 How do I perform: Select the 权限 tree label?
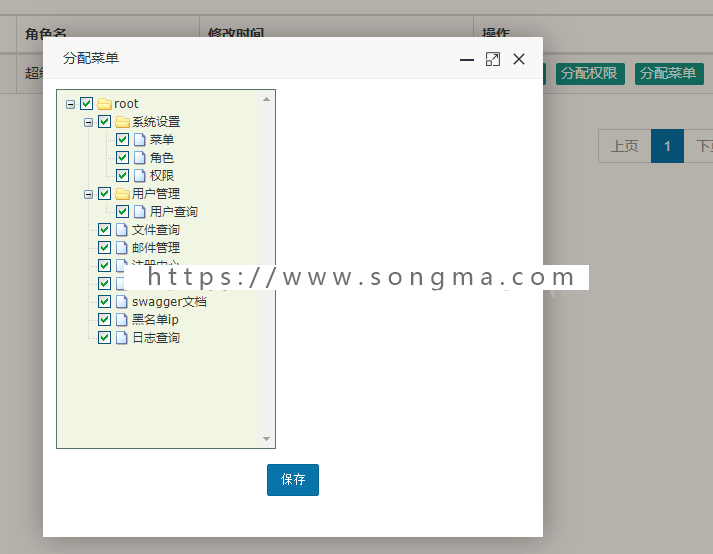coord(162,176)
